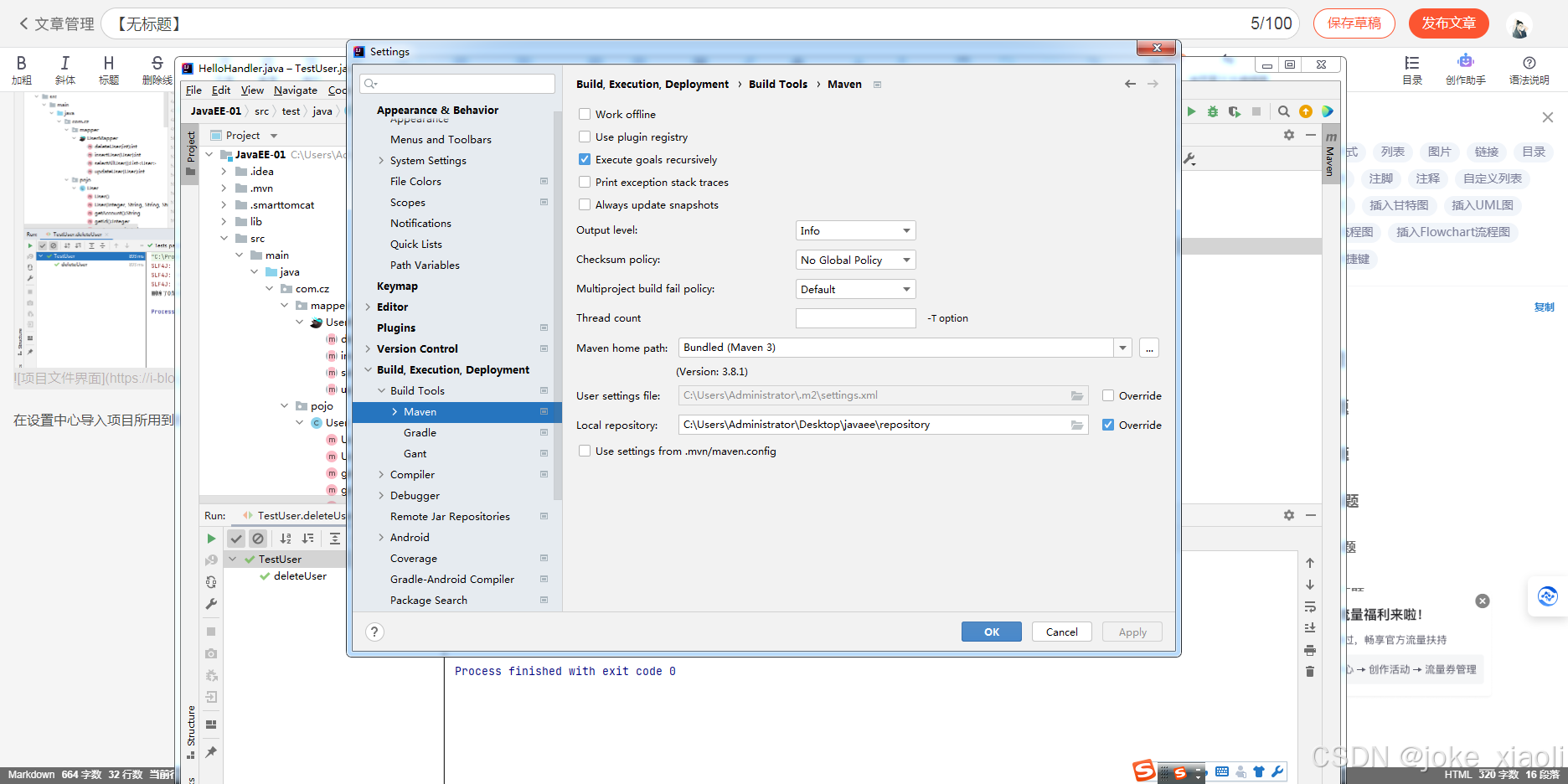The width and height of the screenshot is (1568, 784).
Task: Open the File menu in IDE
Action: coord(193,90)
